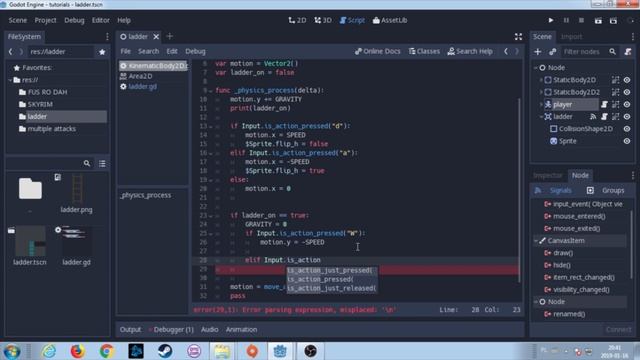Open Online Docs
The width and height of the screenshot is (640, 360).
[x=378, y=51]
